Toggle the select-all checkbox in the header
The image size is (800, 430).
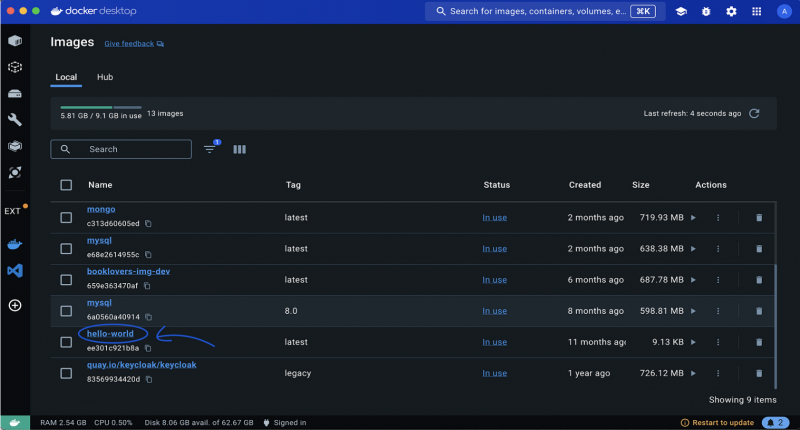[66, 185]
